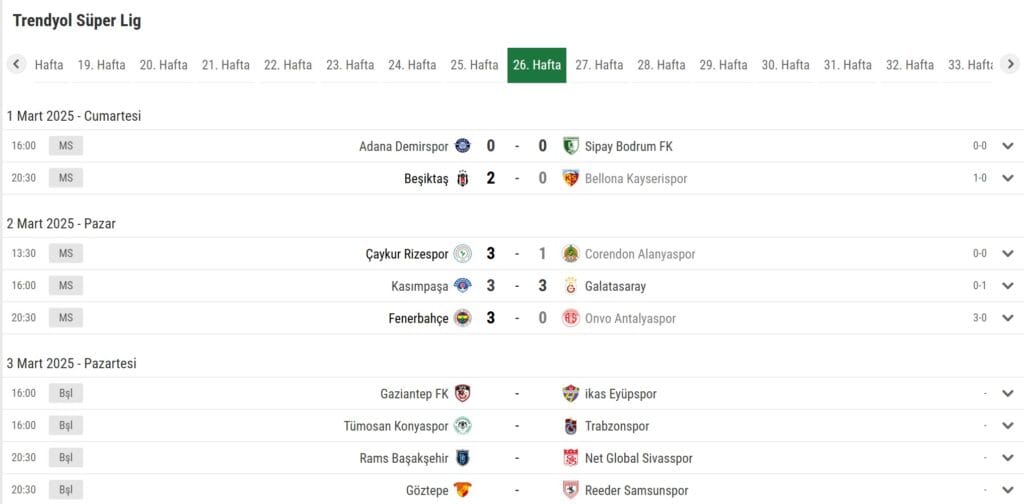The height and width of the screenshot is (504, 1024).
Task: Expand the Fenerbahçe vs Antalyaspor match row
Action: pos(1008,318)
